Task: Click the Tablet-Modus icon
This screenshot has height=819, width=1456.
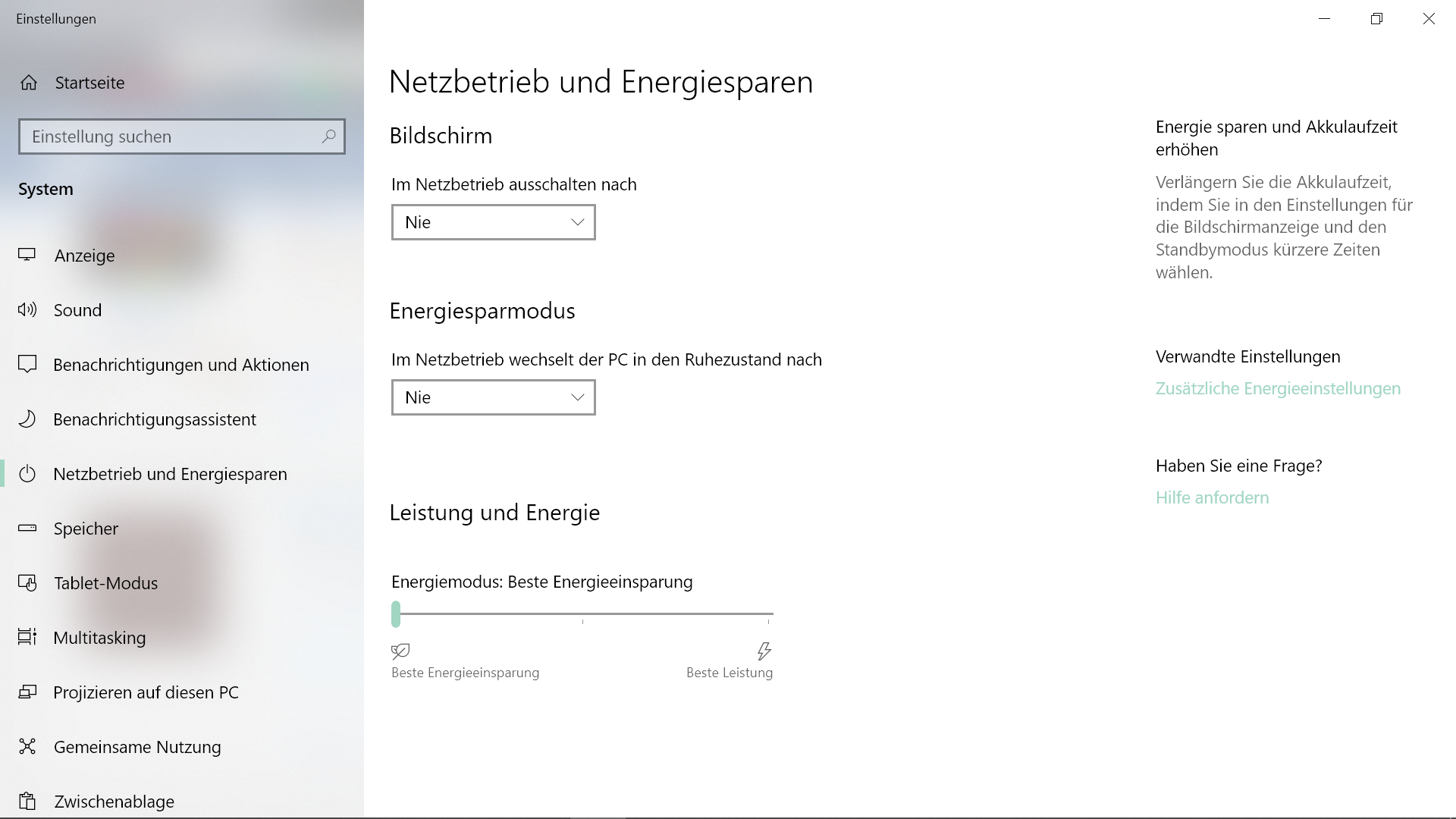Action: point(27,583)
